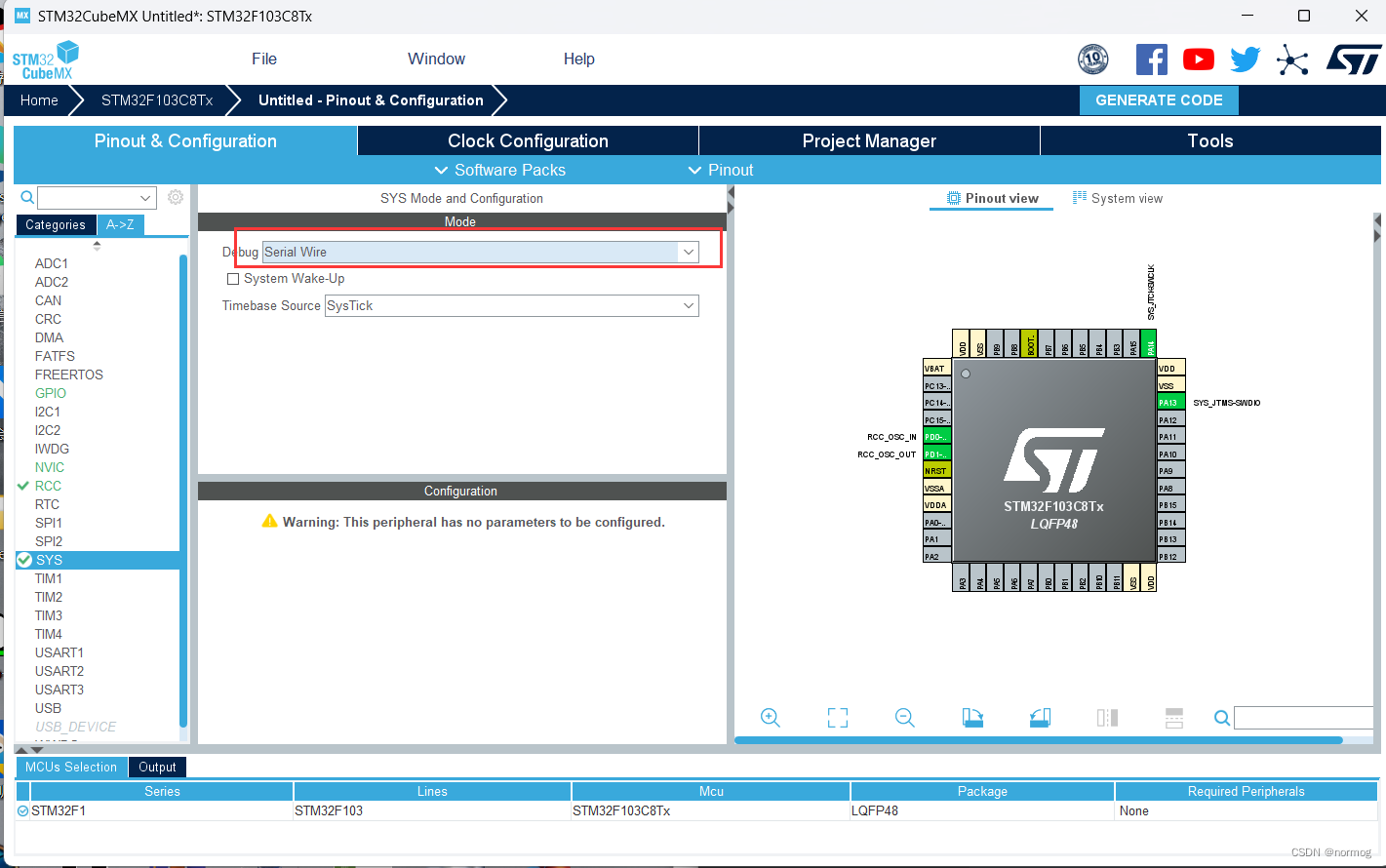Rotate chip view counter-clockwise
The image size is (1386, 868).
(1040, 718)
